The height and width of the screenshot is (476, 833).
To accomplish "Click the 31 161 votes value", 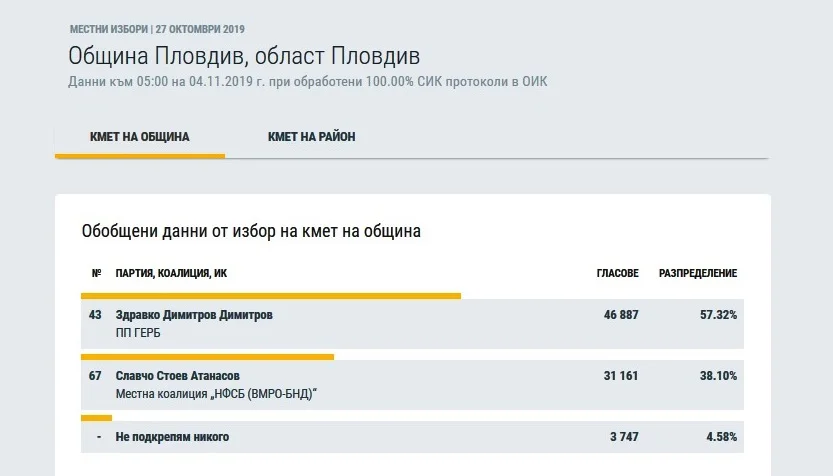I will coord(621,376).
